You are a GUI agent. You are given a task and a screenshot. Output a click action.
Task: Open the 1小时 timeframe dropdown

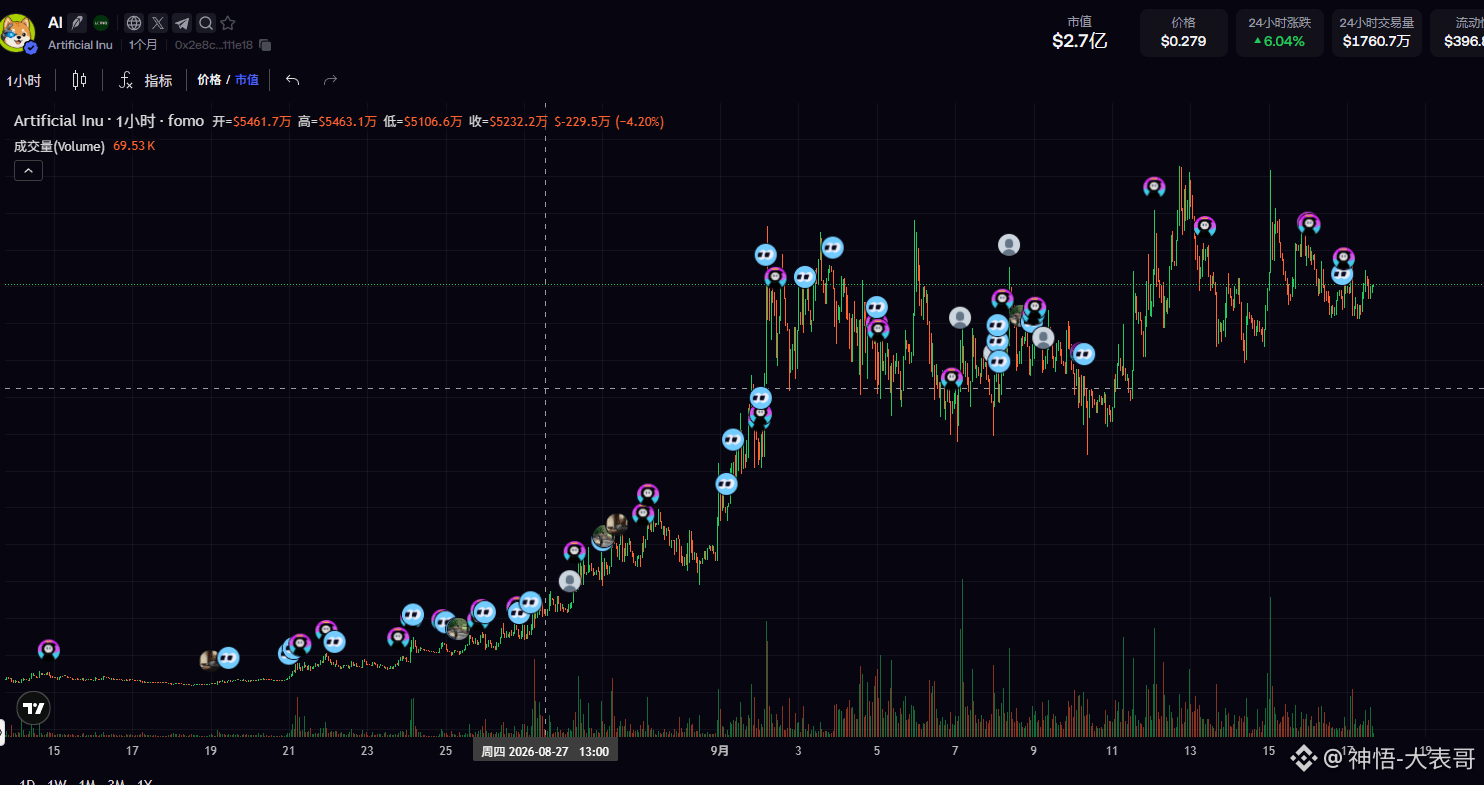(24, 80)
